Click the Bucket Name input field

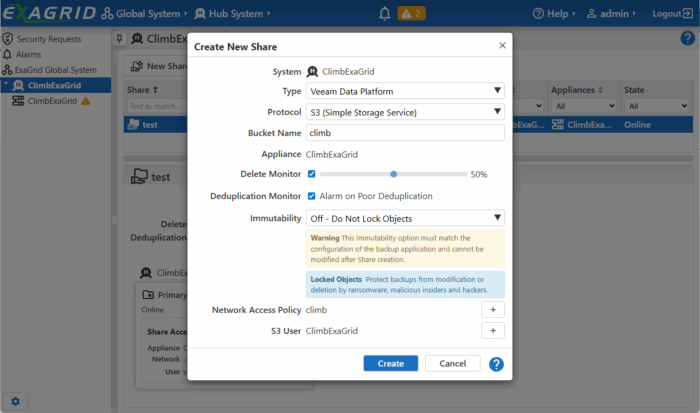[405, 132]
